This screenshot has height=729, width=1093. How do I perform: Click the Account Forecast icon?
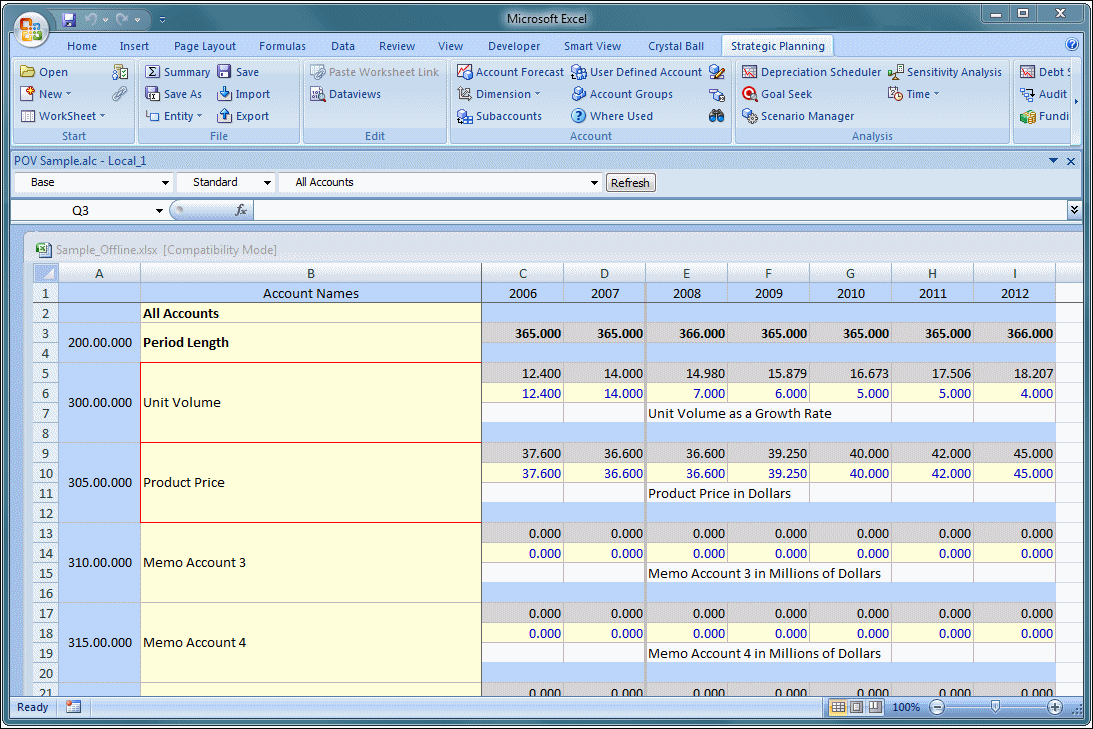464,72
